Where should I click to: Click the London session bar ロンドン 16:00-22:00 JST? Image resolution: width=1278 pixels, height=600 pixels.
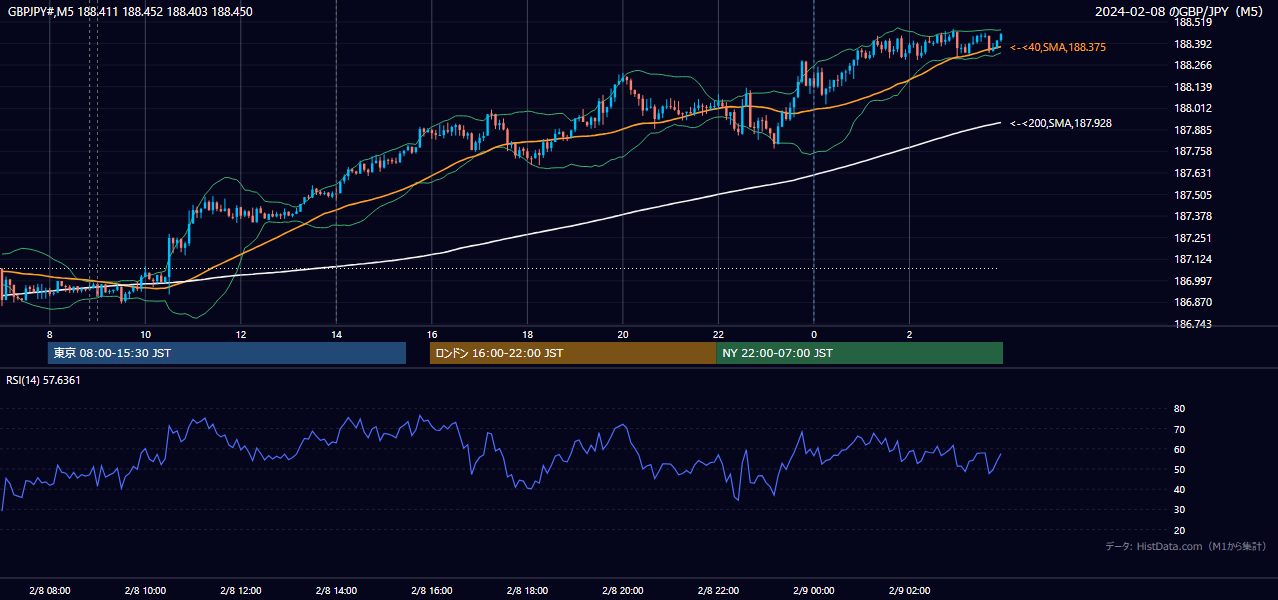573,353
